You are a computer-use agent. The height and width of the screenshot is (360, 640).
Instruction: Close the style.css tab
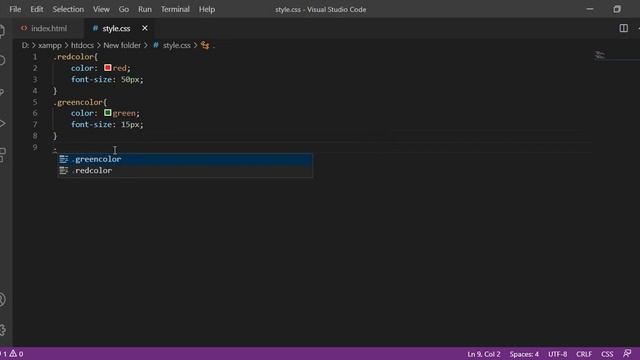point(145,28)
